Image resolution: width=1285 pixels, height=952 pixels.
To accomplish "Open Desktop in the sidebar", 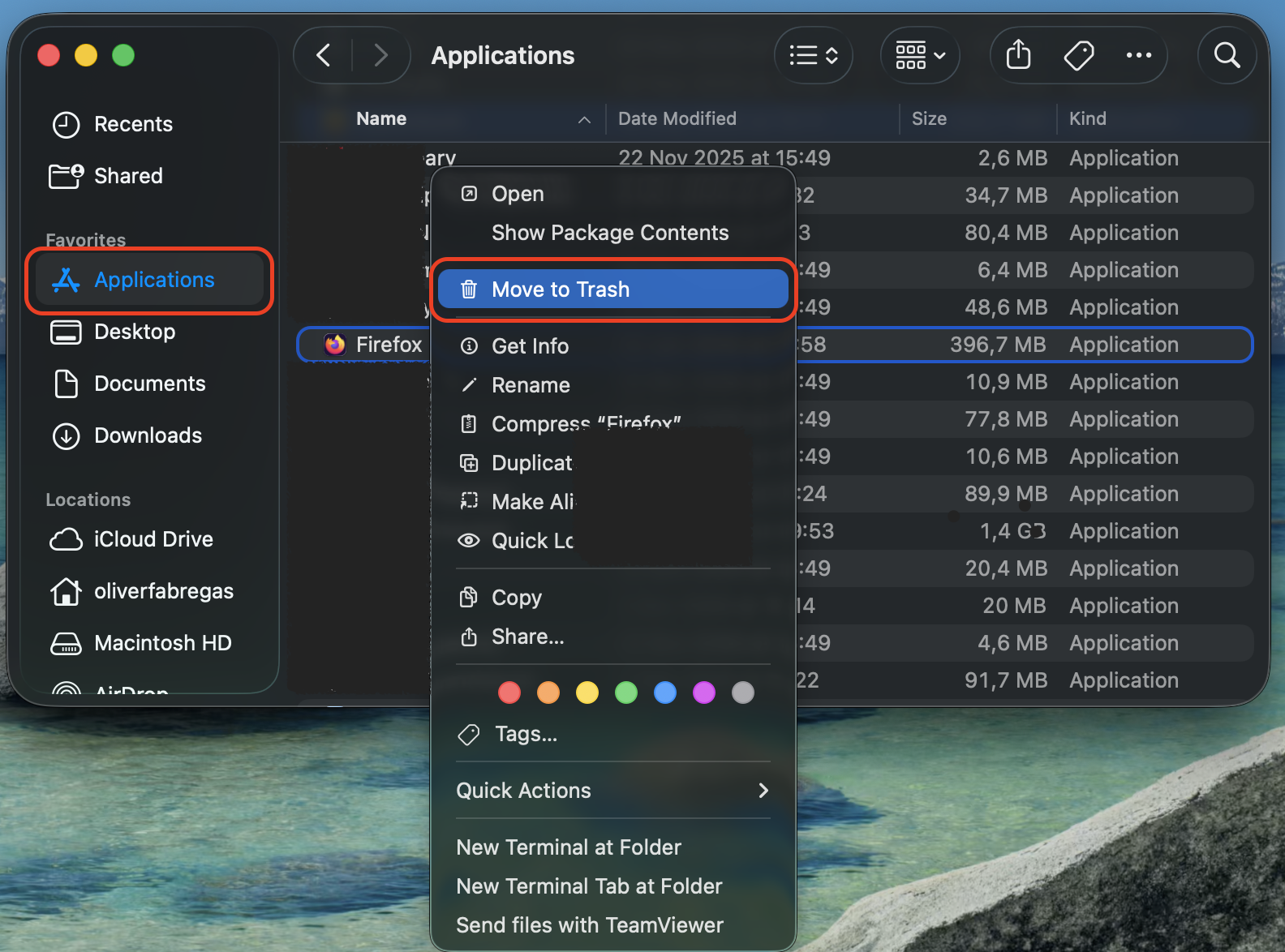I will pos(149,332).
